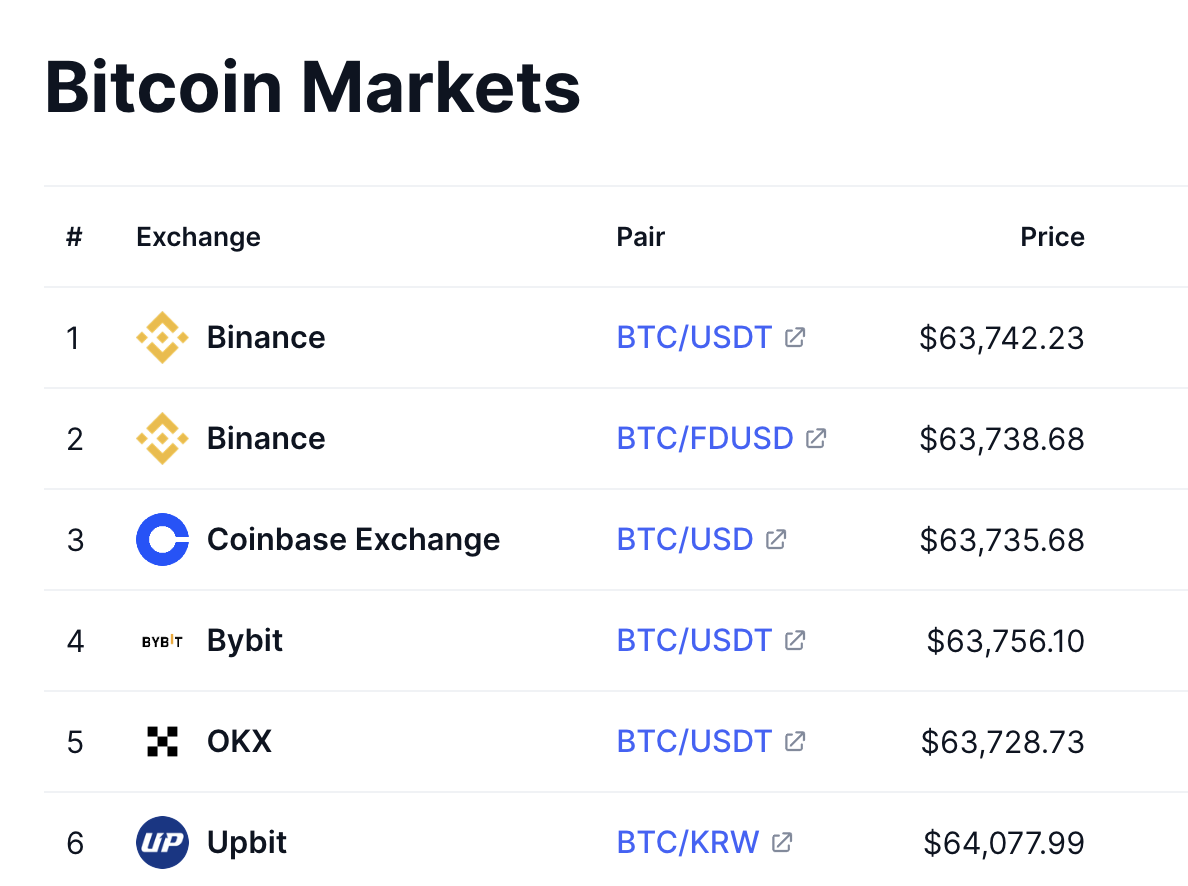The width and height of the screenshot is (1188, 886).
Task: Open the BTC/FDUSD pair link
Action: (704, 439)
